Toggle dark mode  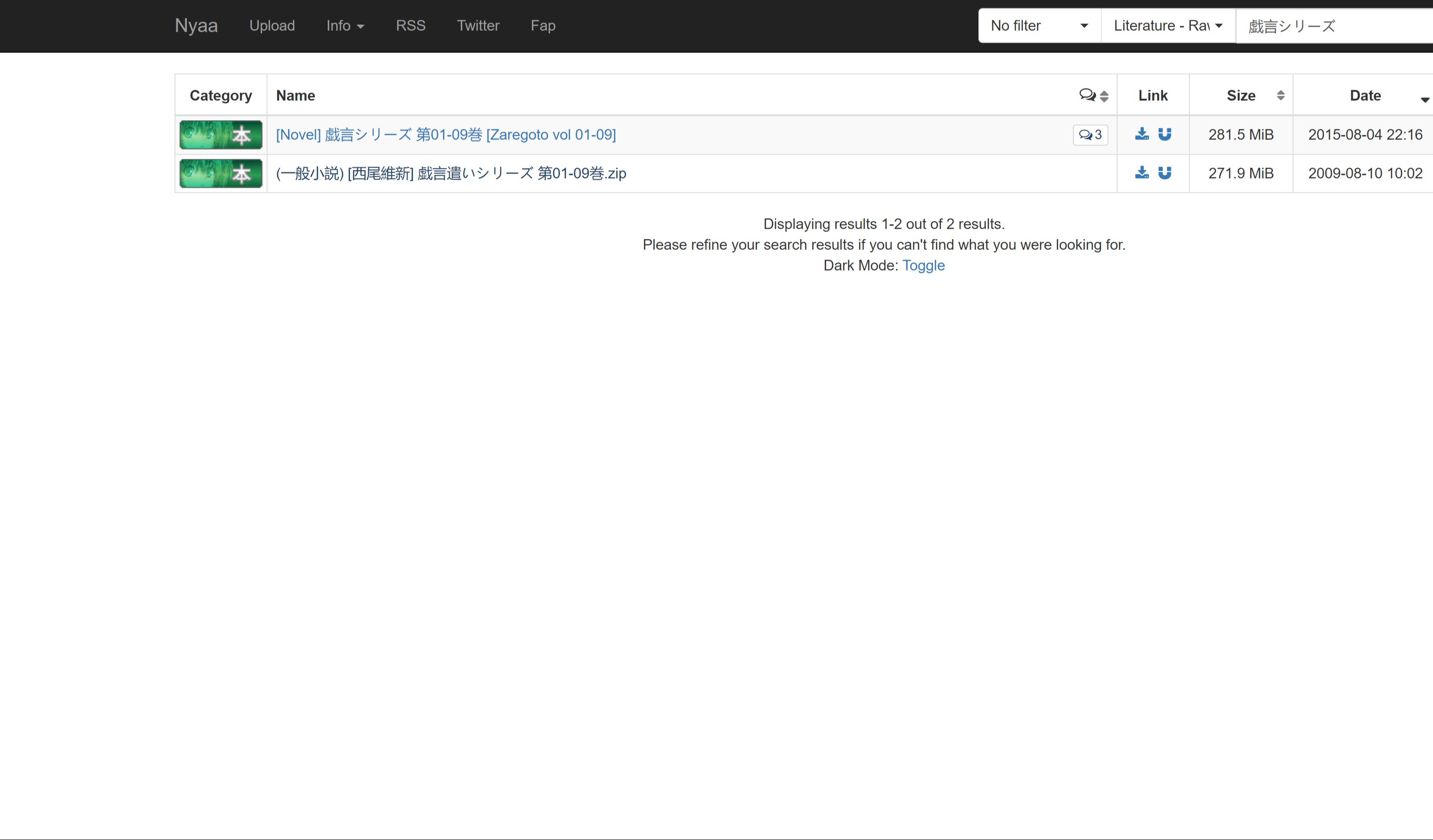click(x=924, y=266)
